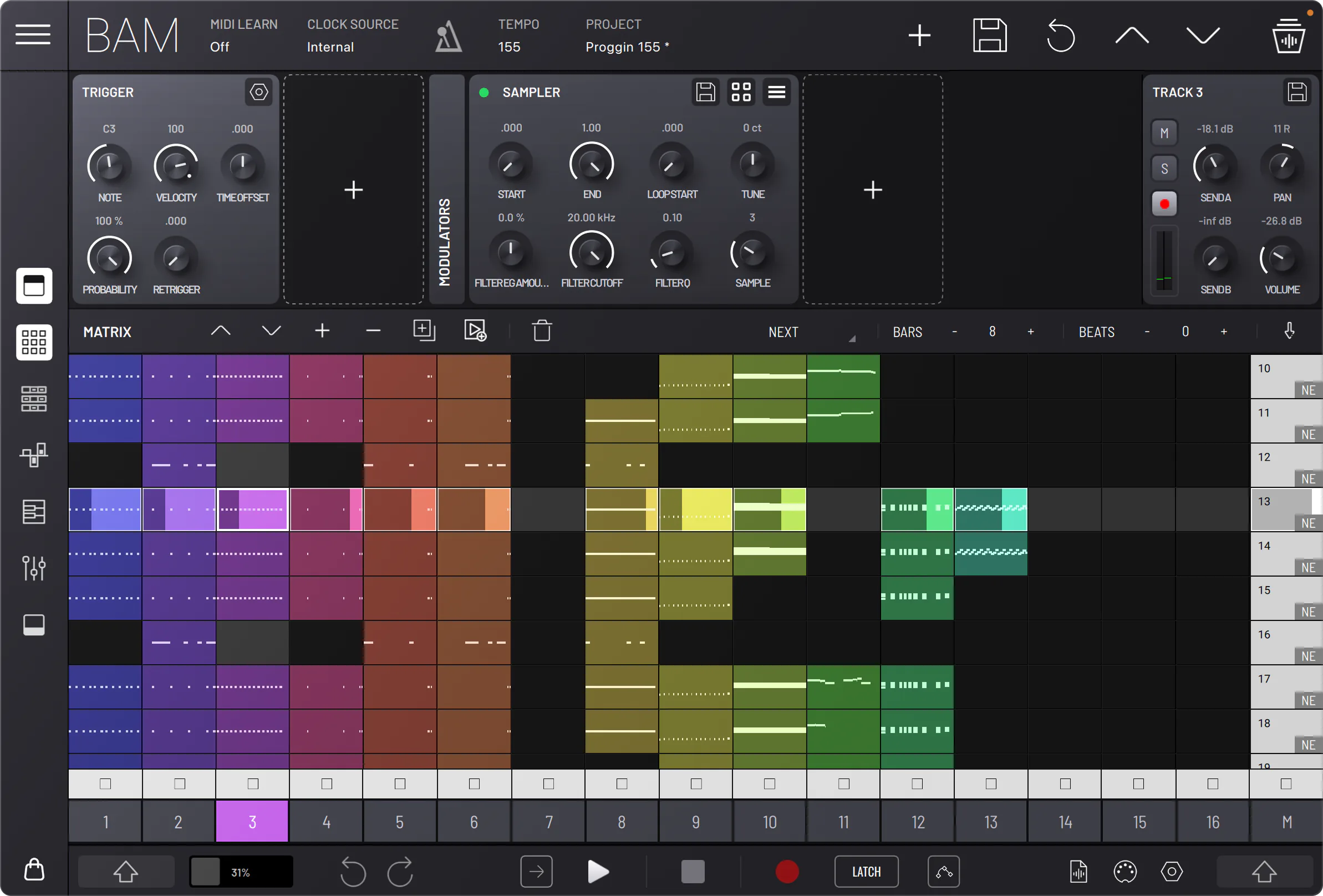Increase BARS value with plus
The image size is (1323, 896).
(1030, 332)
